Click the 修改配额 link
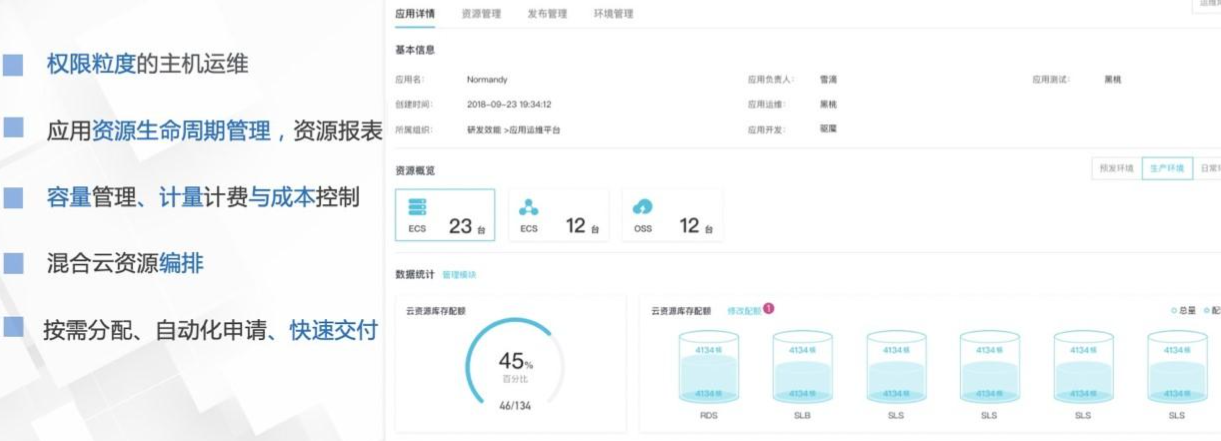The image size is (1221, 441). (744, 310)
